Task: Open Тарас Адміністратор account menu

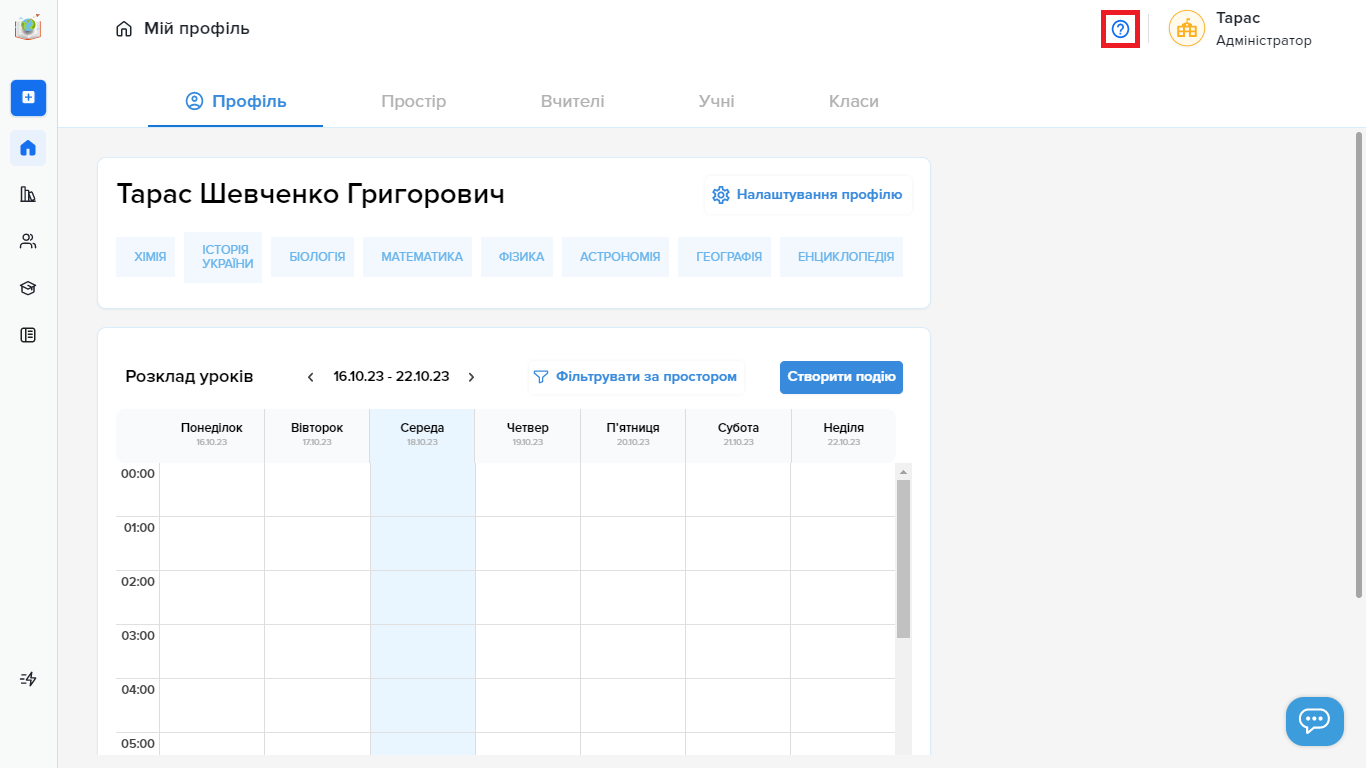Action: click(x=1241, y=29)
